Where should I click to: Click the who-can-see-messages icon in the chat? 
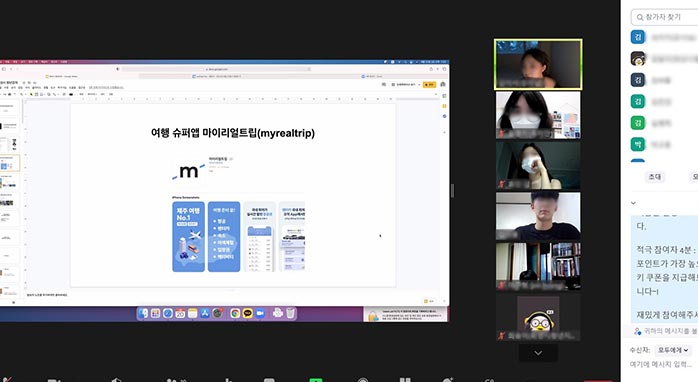pos(637,331)
